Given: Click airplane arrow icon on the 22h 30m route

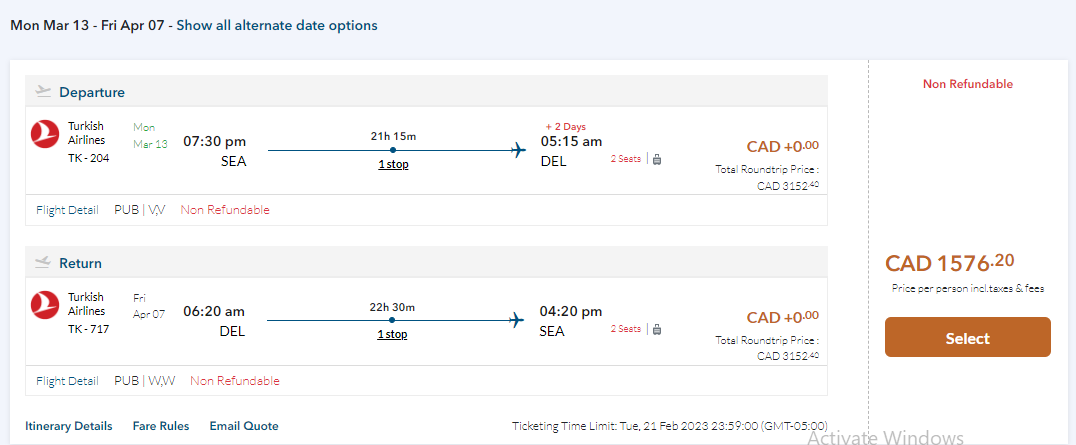Looking at the screenshot, I should click(x=518, y=321).
